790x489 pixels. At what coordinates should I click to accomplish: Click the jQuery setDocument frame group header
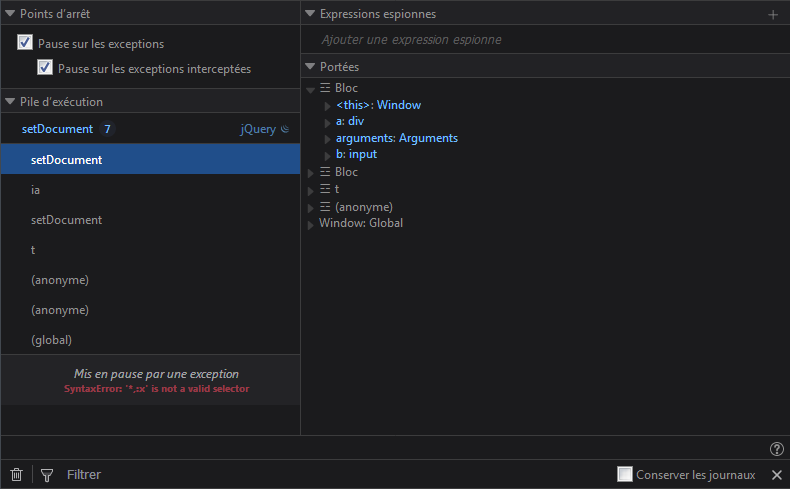point(150,129)
